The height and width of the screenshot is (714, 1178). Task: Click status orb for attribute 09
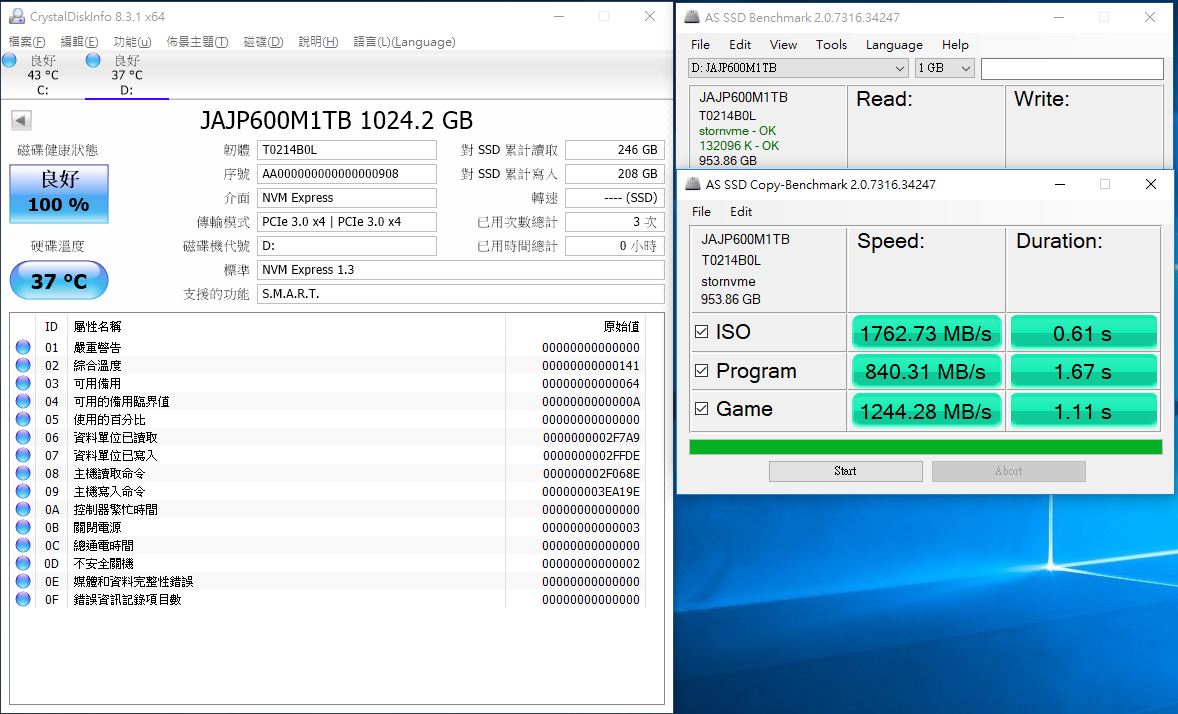[x=23, y=492]
